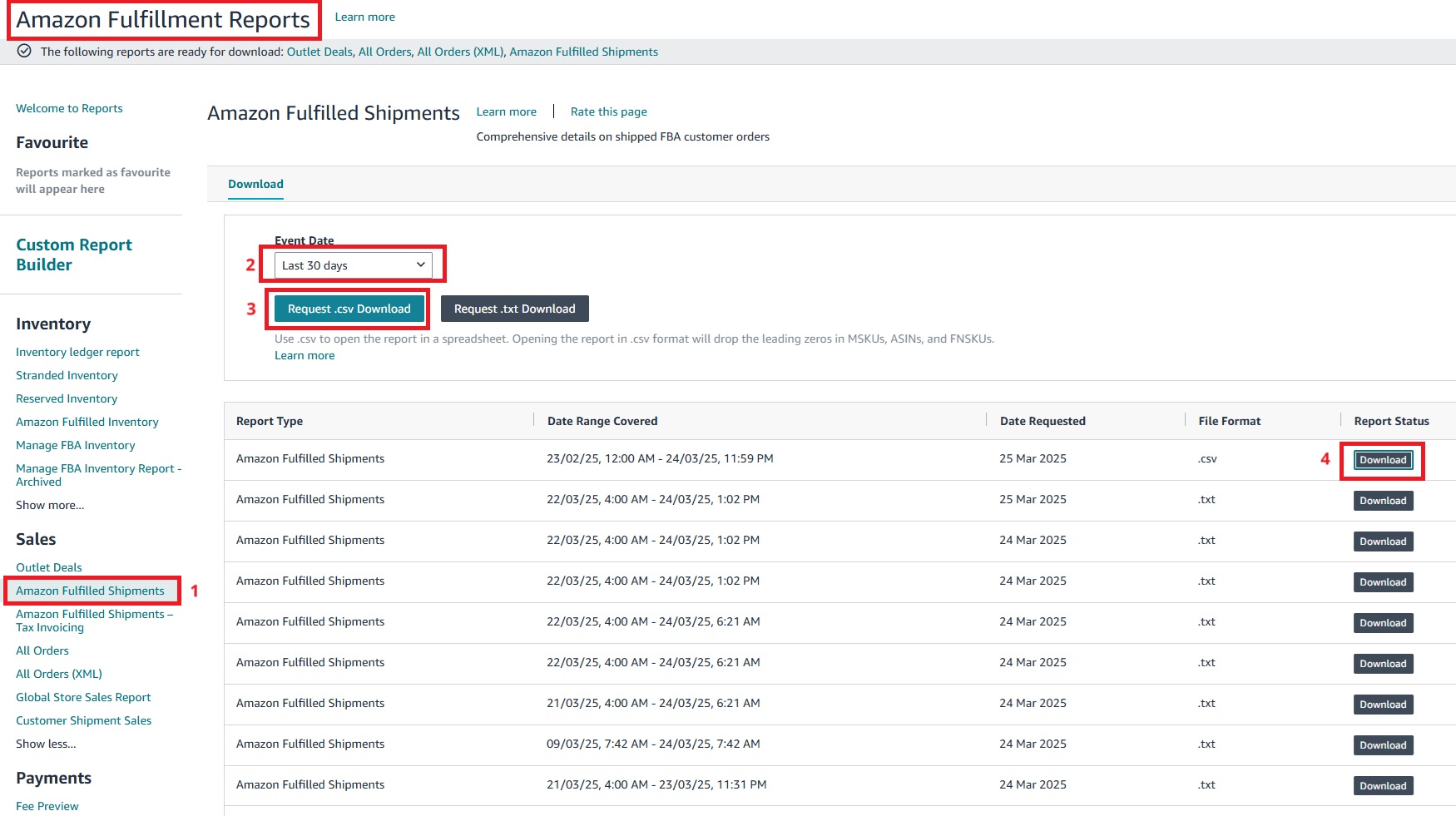This screenshot has width=1456, height=816.
Task: Click the check circle icon in the notification bar
Action: 25,52
